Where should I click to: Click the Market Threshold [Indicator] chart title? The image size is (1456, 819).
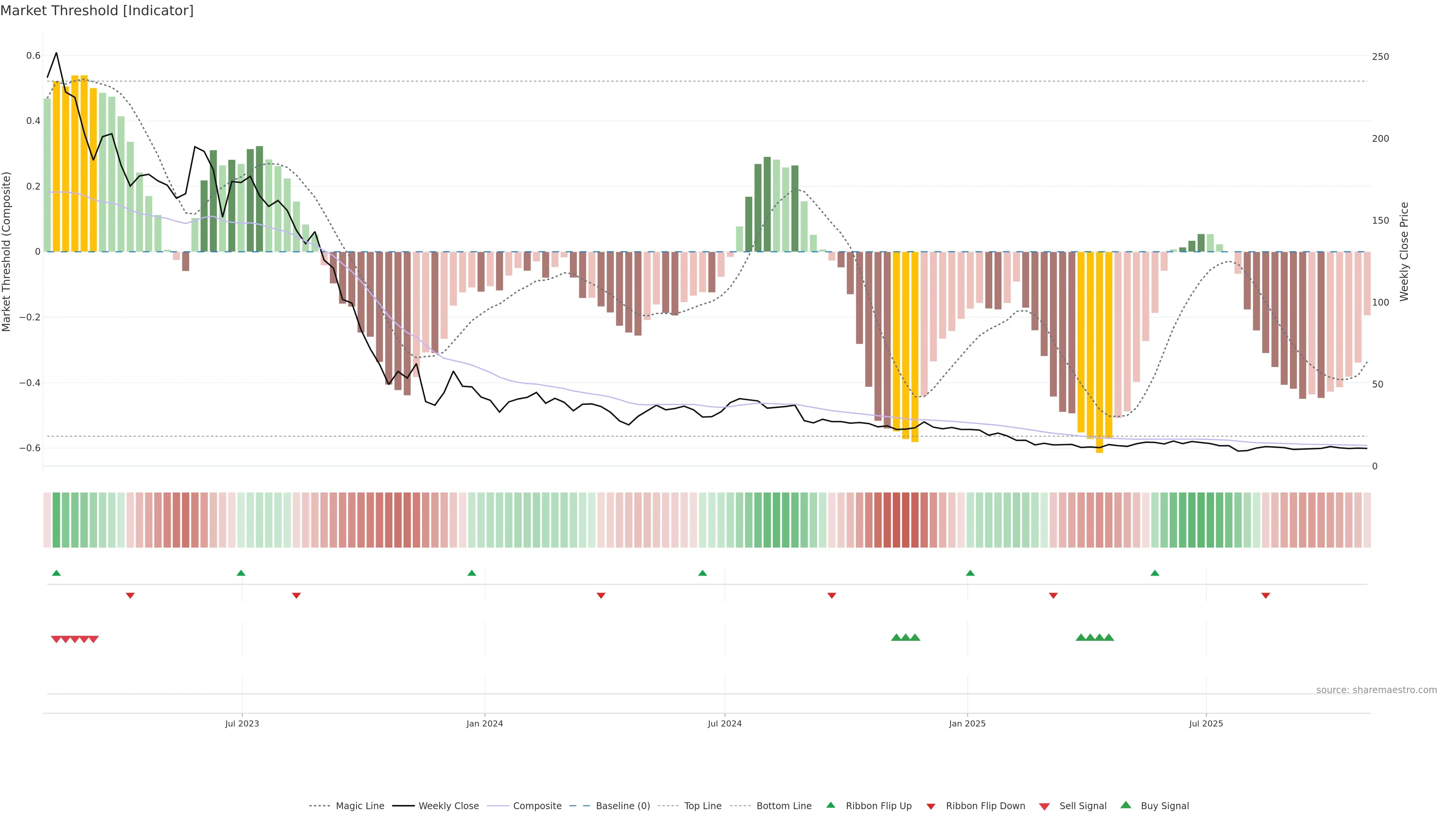click(97, 11)
